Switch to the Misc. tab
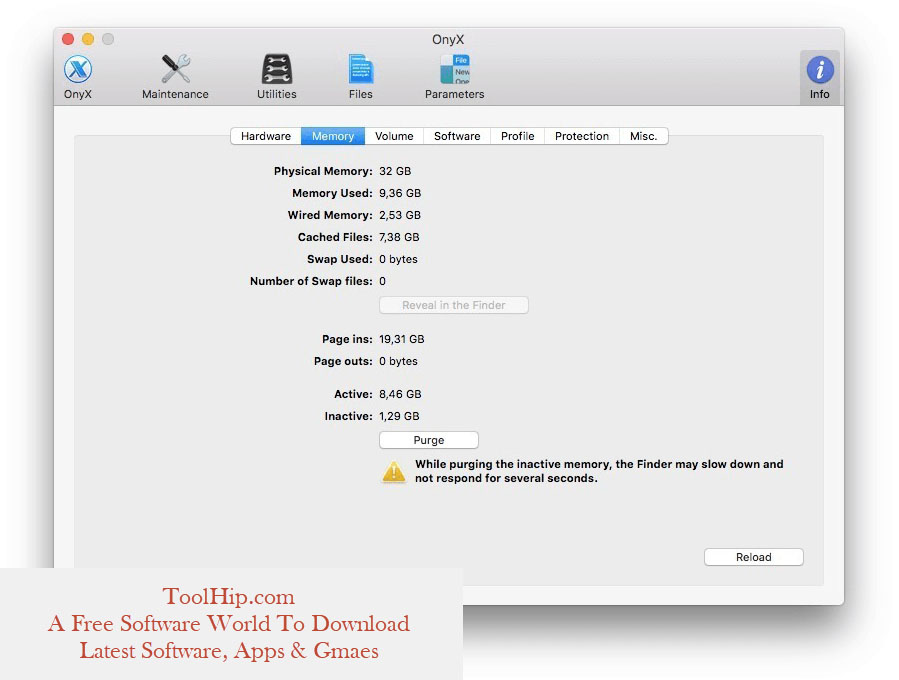The height and width of the screenshot is (680, 899). (x=643, y=136)
